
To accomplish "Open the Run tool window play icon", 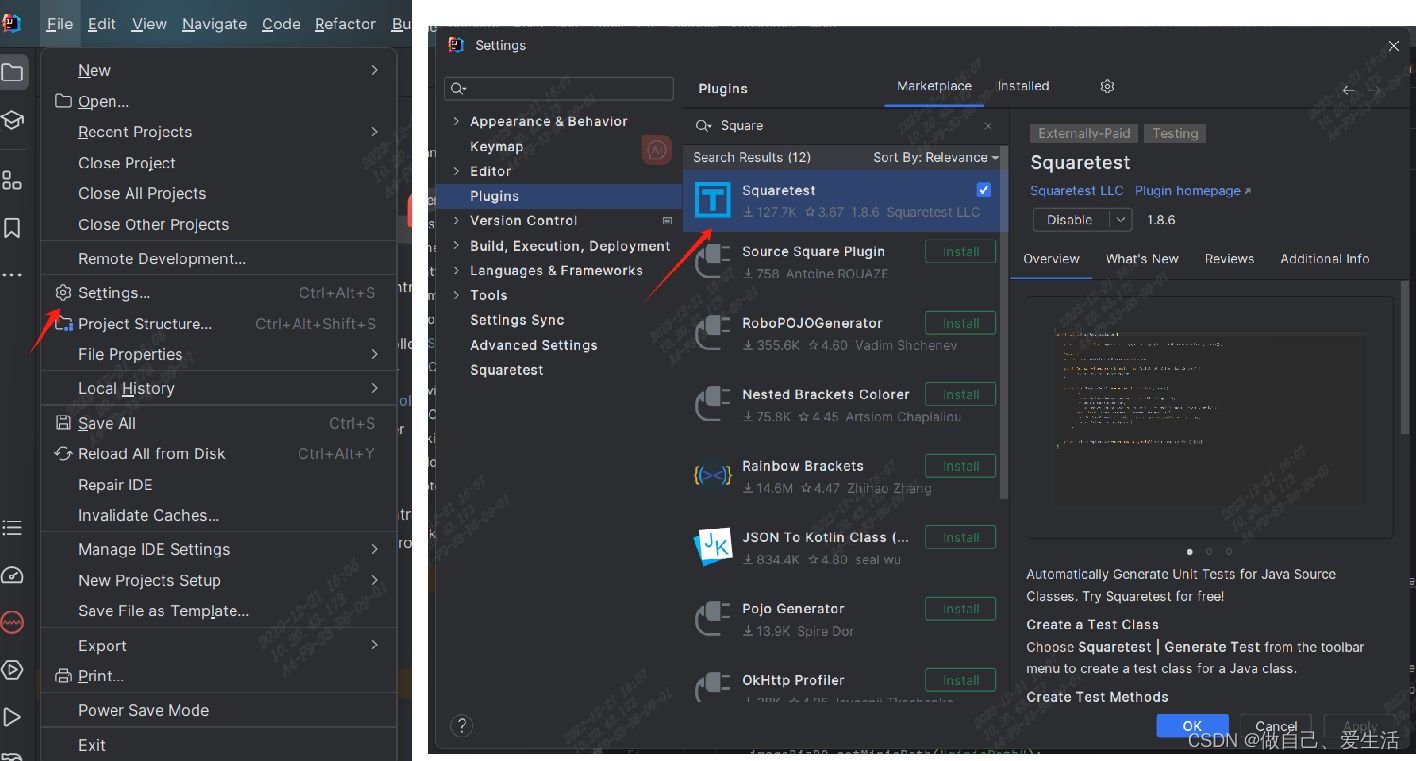I will (x=12, y=717).
